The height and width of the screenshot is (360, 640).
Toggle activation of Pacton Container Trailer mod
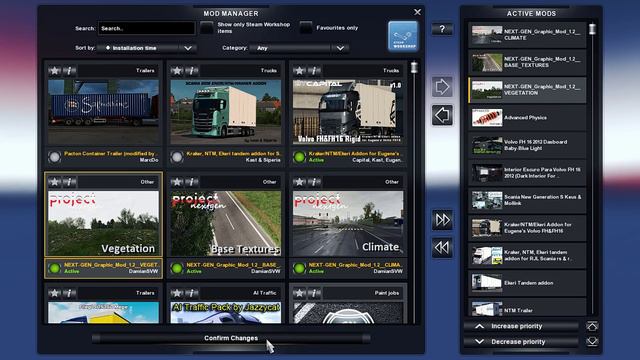(54, 157)
